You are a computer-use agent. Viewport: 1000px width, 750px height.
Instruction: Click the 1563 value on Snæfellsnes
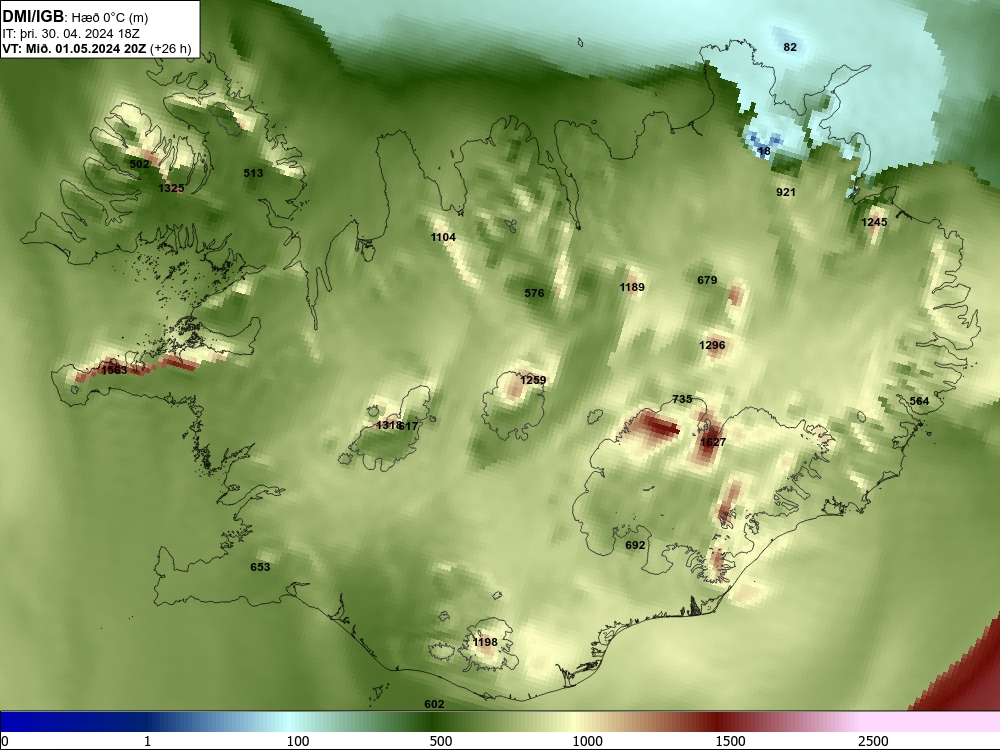click(x=114, y=370)
